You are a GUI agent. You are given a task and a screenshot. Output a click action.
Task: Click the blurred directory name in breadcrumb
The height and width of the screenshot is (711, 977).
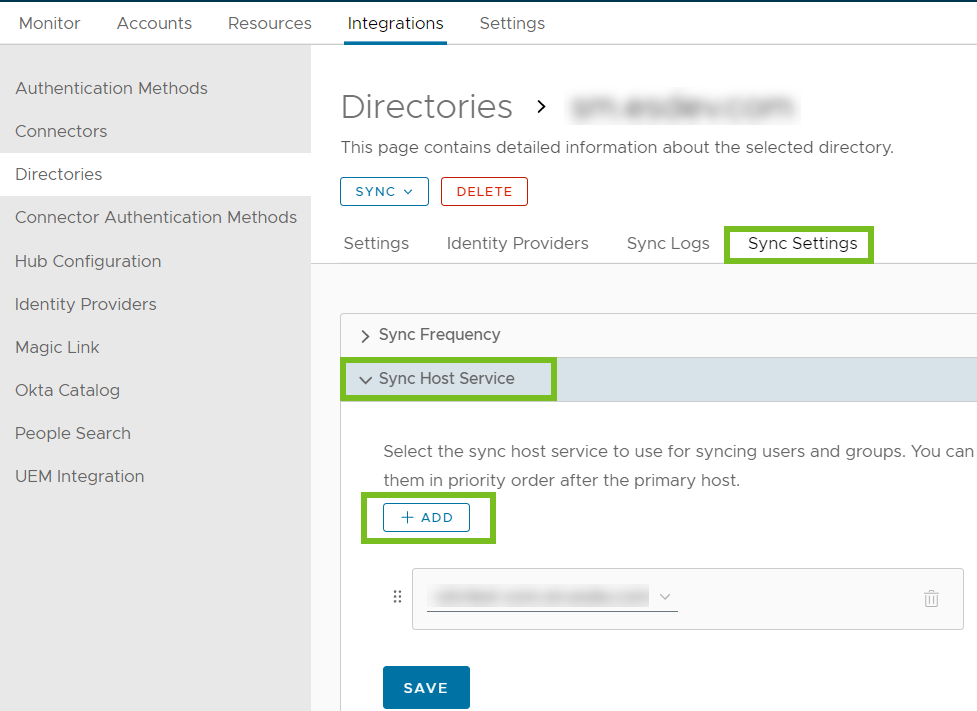tap(682, 107)
